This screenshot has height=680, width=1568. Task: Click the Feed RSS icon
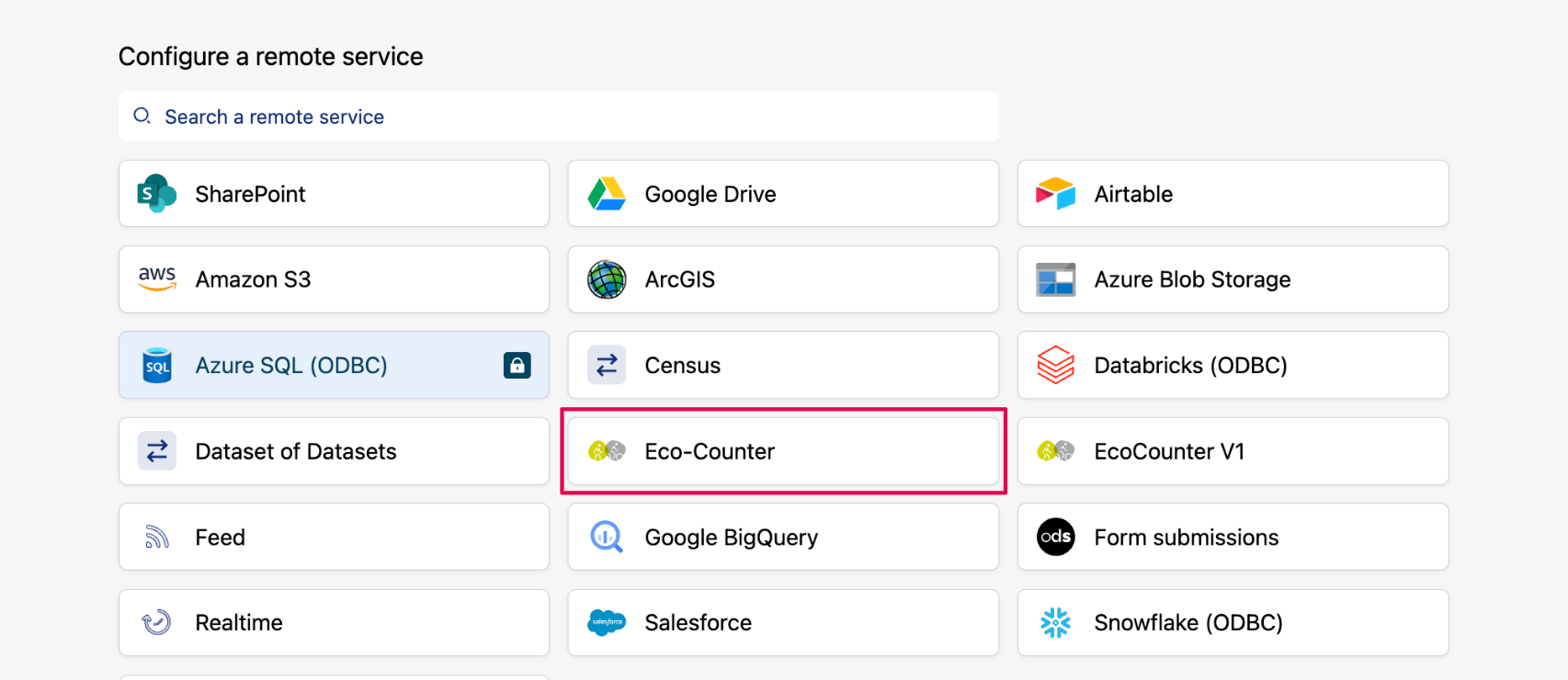pyautogui.click(x=157, y=537)
